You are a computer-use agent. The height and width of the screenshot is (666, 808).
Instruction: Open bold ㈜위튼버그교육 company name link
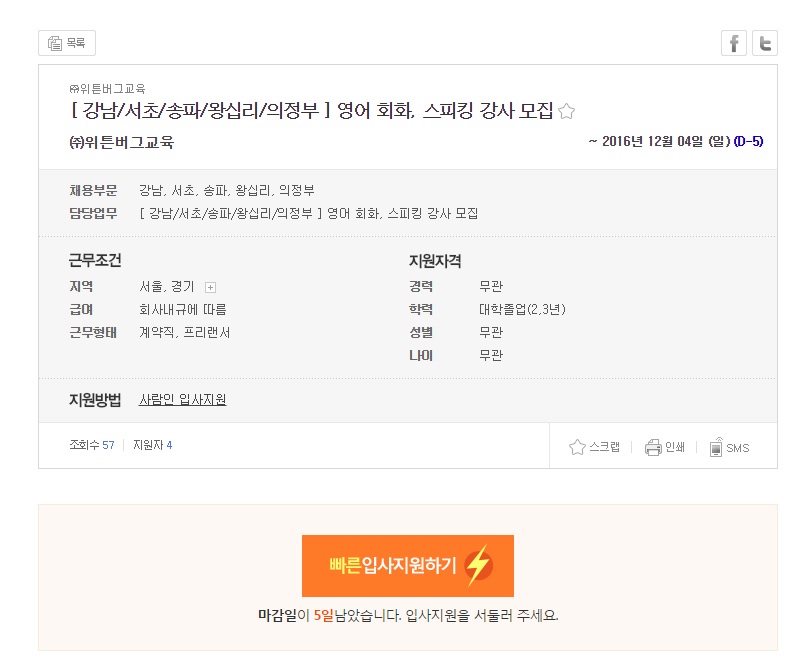coord(122,142)
